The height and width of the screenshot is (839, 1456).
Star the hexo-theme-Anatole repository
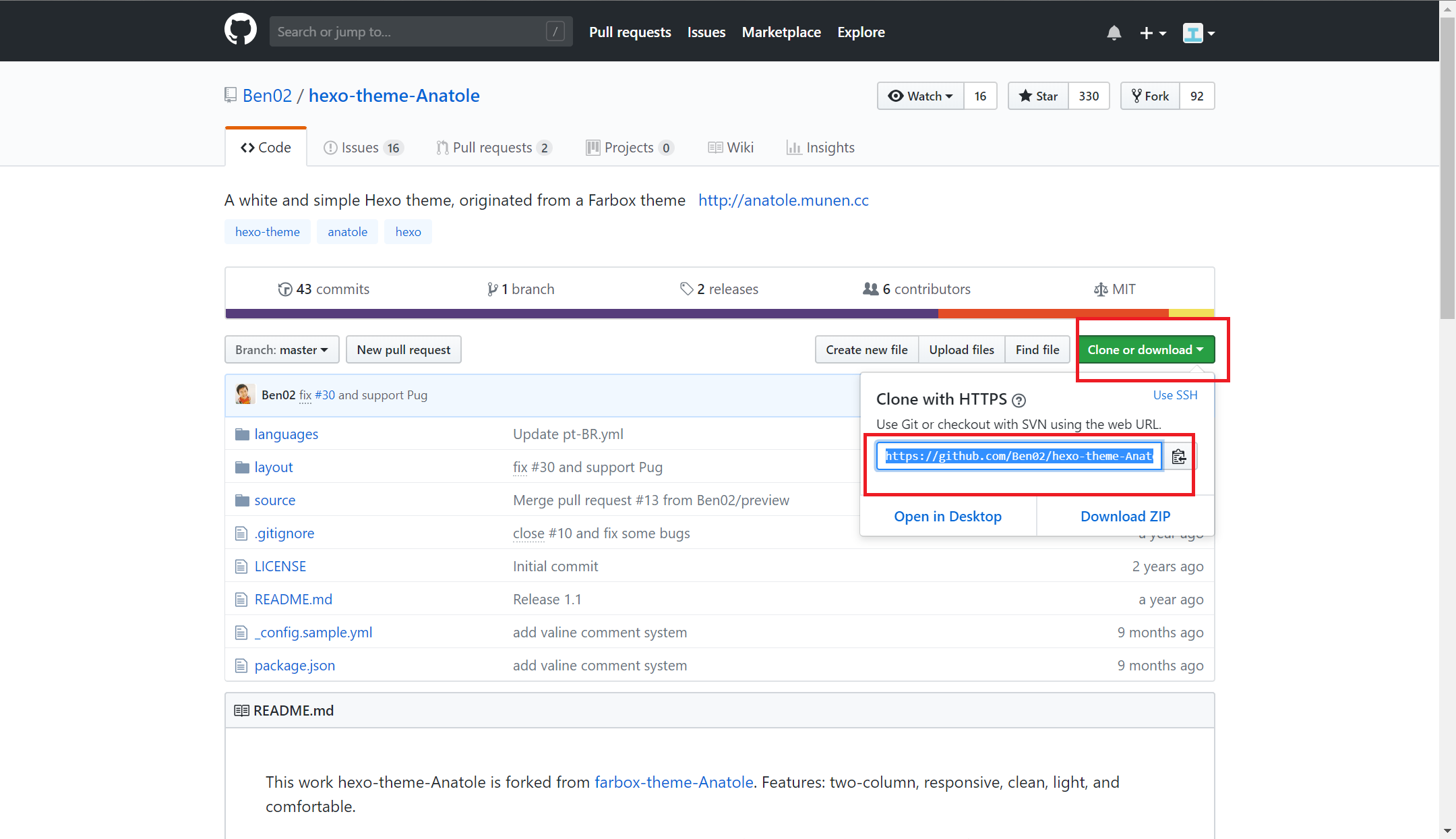tap(1038, 96)
